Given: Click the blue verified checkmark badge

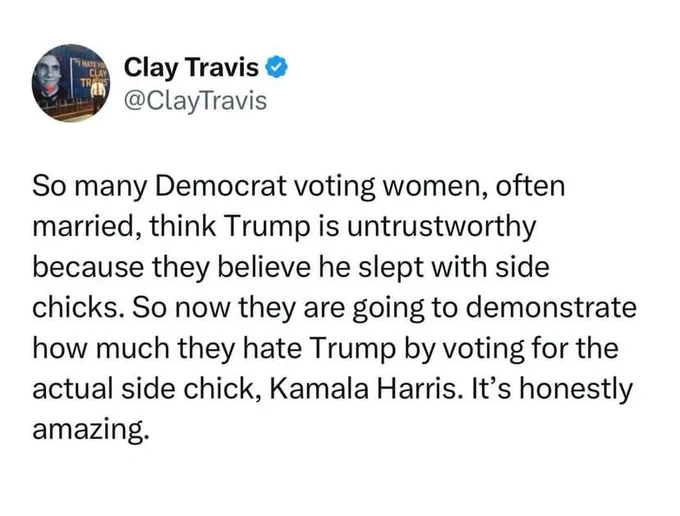Looking at the screenshot, I should (x=276, y=68).
